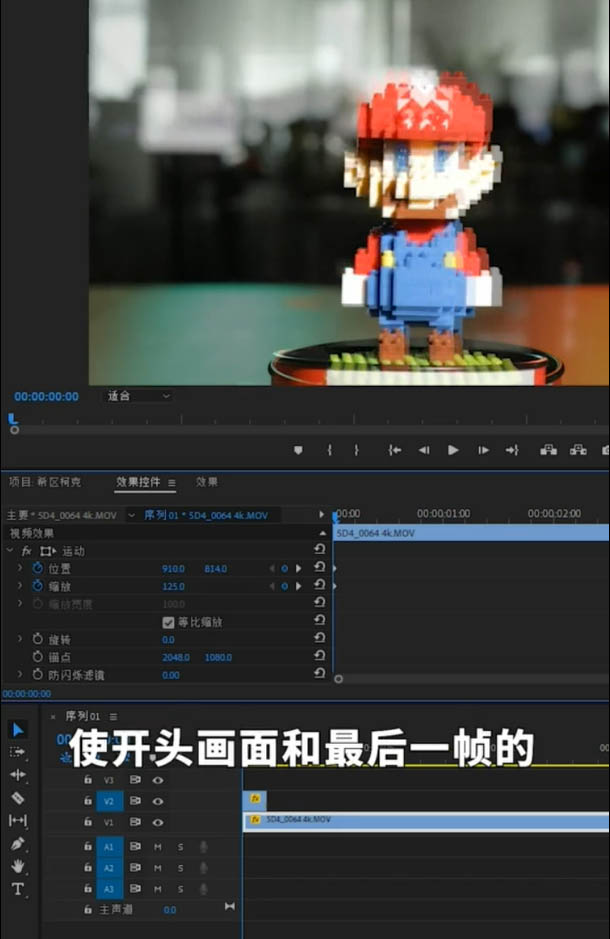Viewport: 610px width, 939px height.
Task: Expand the 旋转 property
Action: [20, 639]
